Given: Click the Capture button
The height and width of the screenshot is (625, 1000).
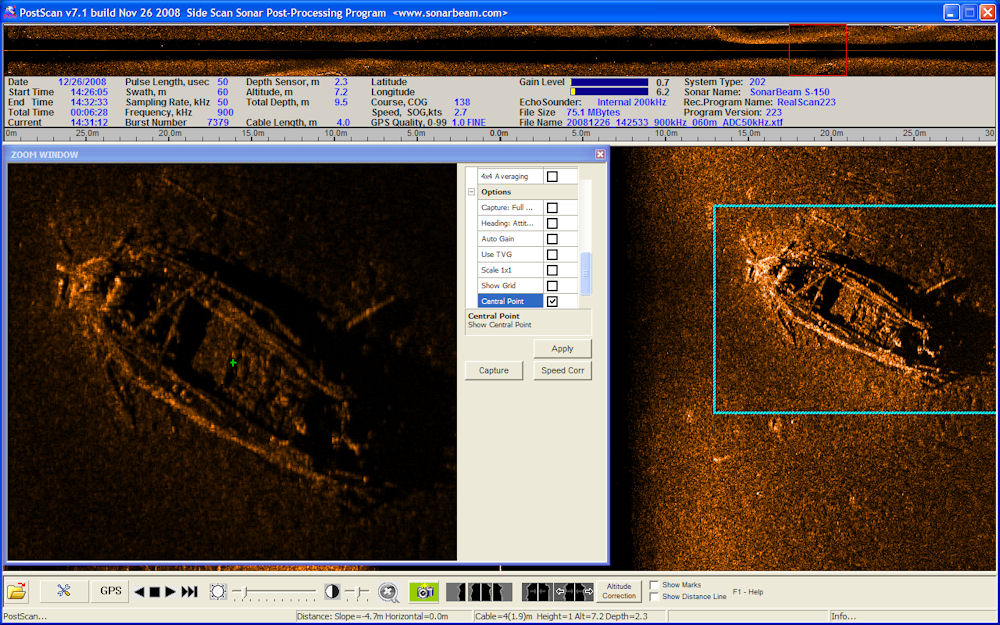Looking at the screenshot, I should pos(494,371).
